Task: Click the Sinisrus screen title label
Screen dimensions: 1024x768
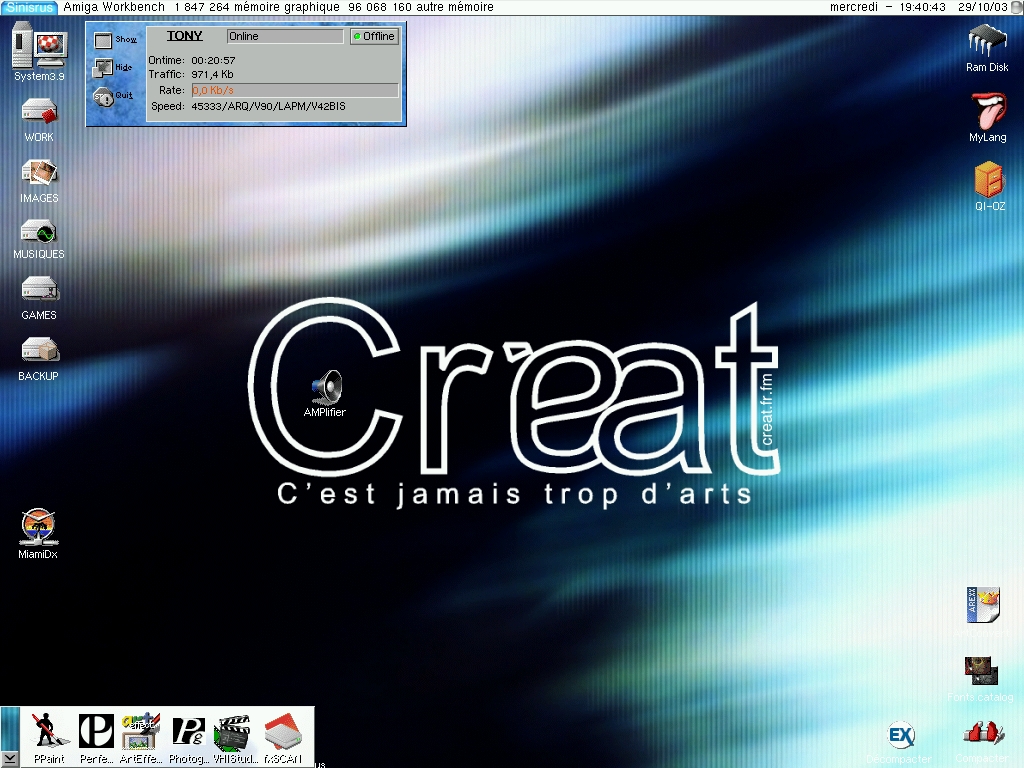Action: pos(29,7)
